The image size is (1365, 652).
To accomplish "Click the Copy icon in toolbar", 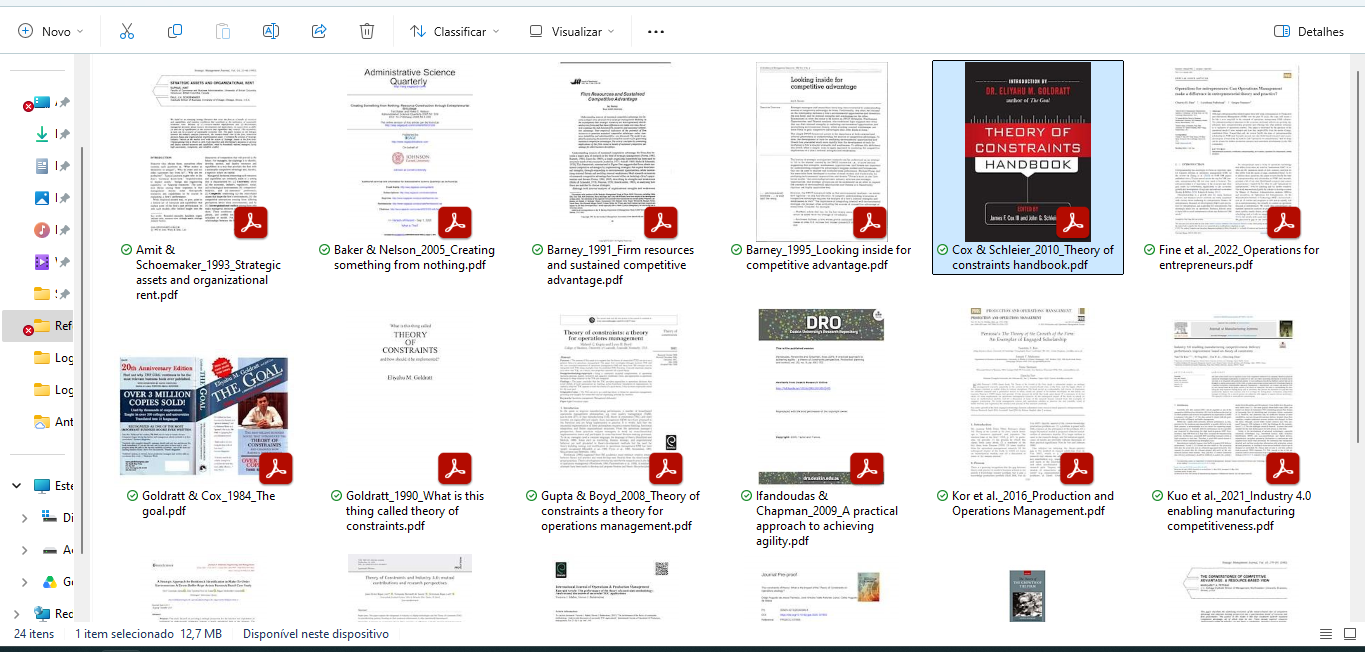I will 175,31.
